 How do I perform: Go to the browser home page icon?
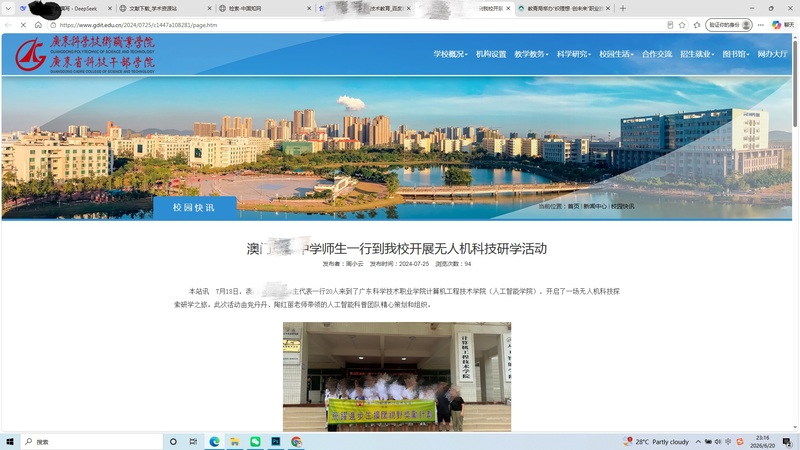tap(38, 24)
